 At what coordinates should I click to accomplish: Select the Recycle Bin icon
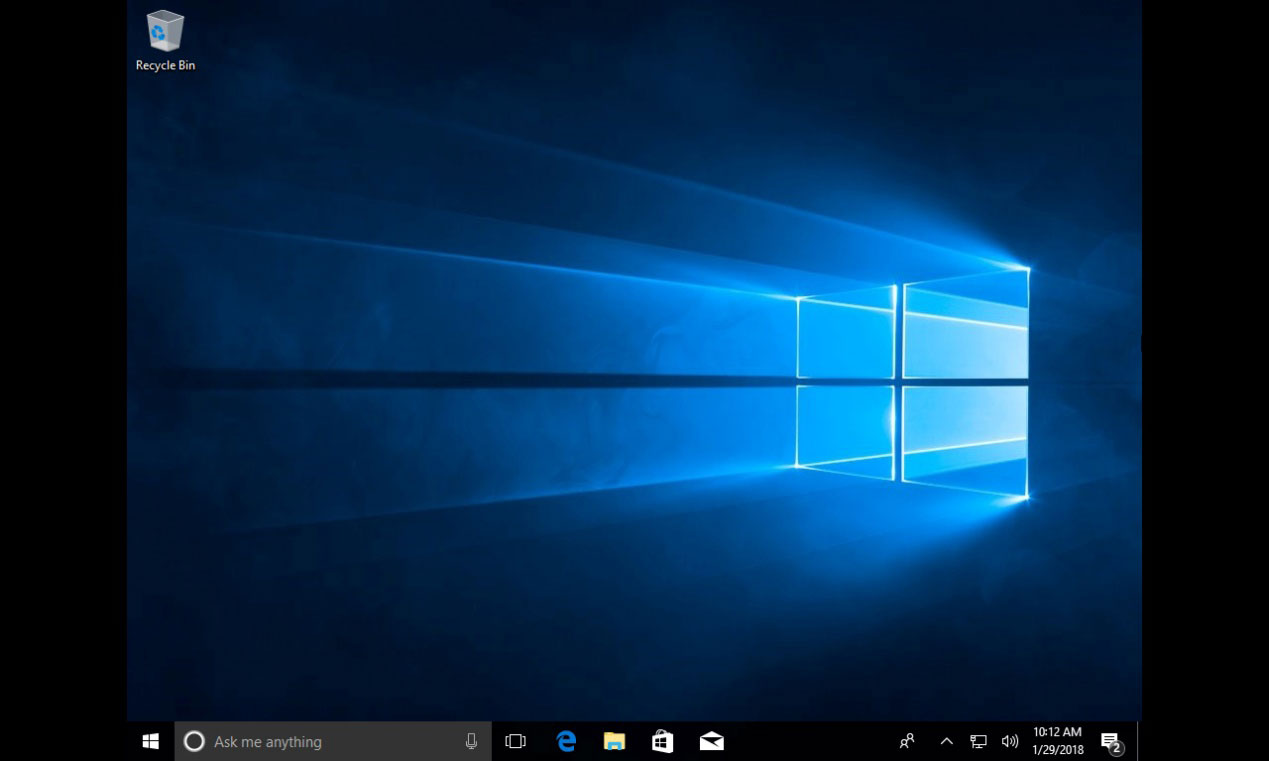click(x=164, y=30)
